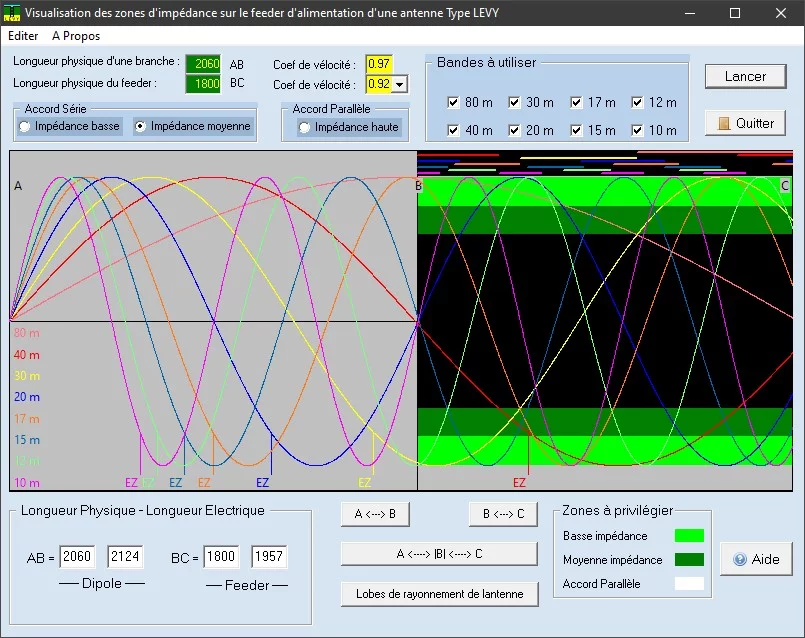Open the Editer menu
Viewport: 805px width, 638px height.
tap(23, 36)
